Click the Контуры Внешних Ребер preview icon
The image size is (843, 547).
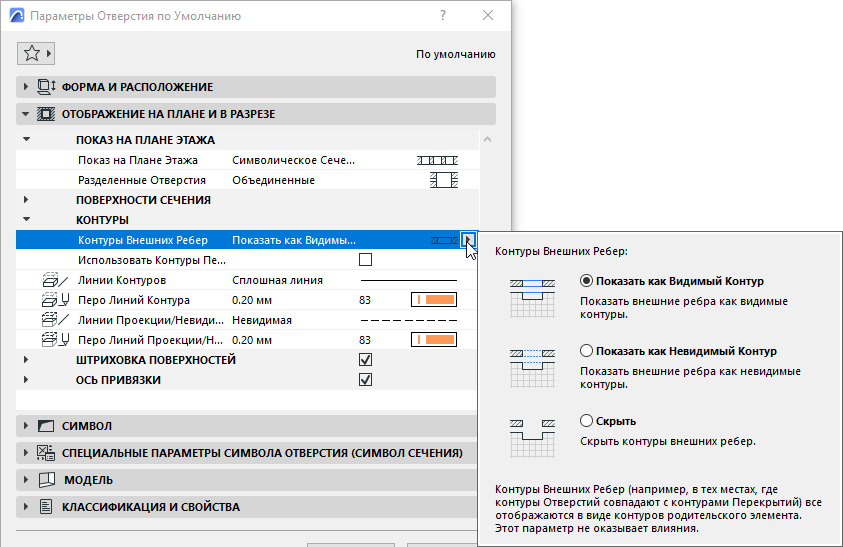pyautogui.click(x=444, y=240)
